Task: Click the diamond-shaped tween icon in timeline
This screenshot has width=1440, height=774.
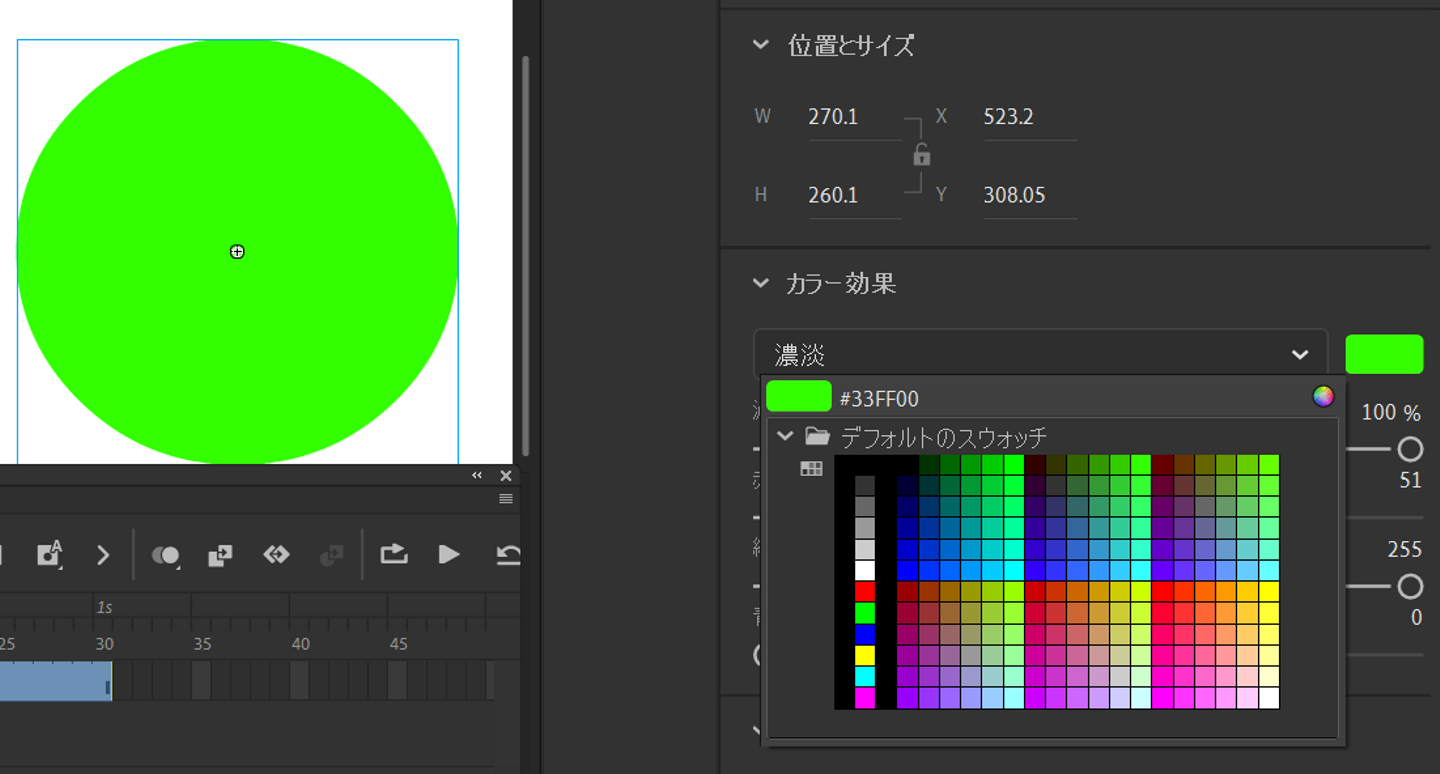Action: point(276,554)
